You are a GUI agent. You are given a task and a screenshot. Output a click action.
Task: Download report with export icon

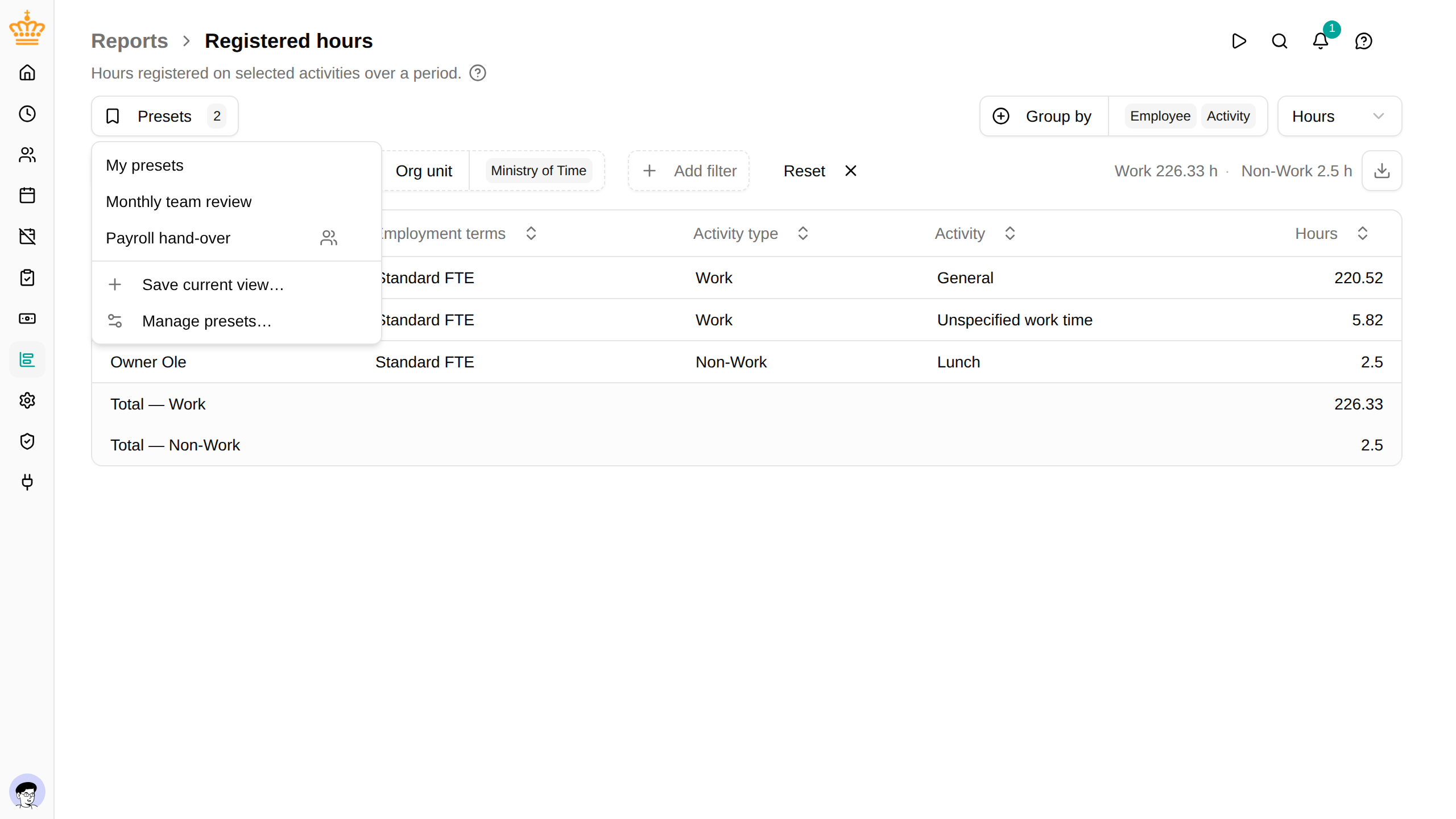(x=1382, y=171)
